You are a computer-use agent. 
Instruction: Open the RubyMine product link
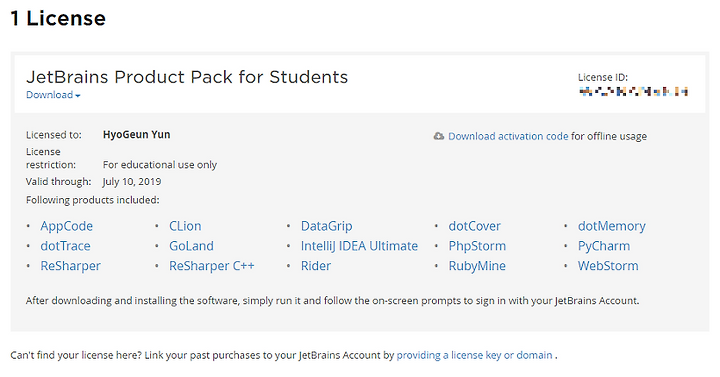[477, 265]
